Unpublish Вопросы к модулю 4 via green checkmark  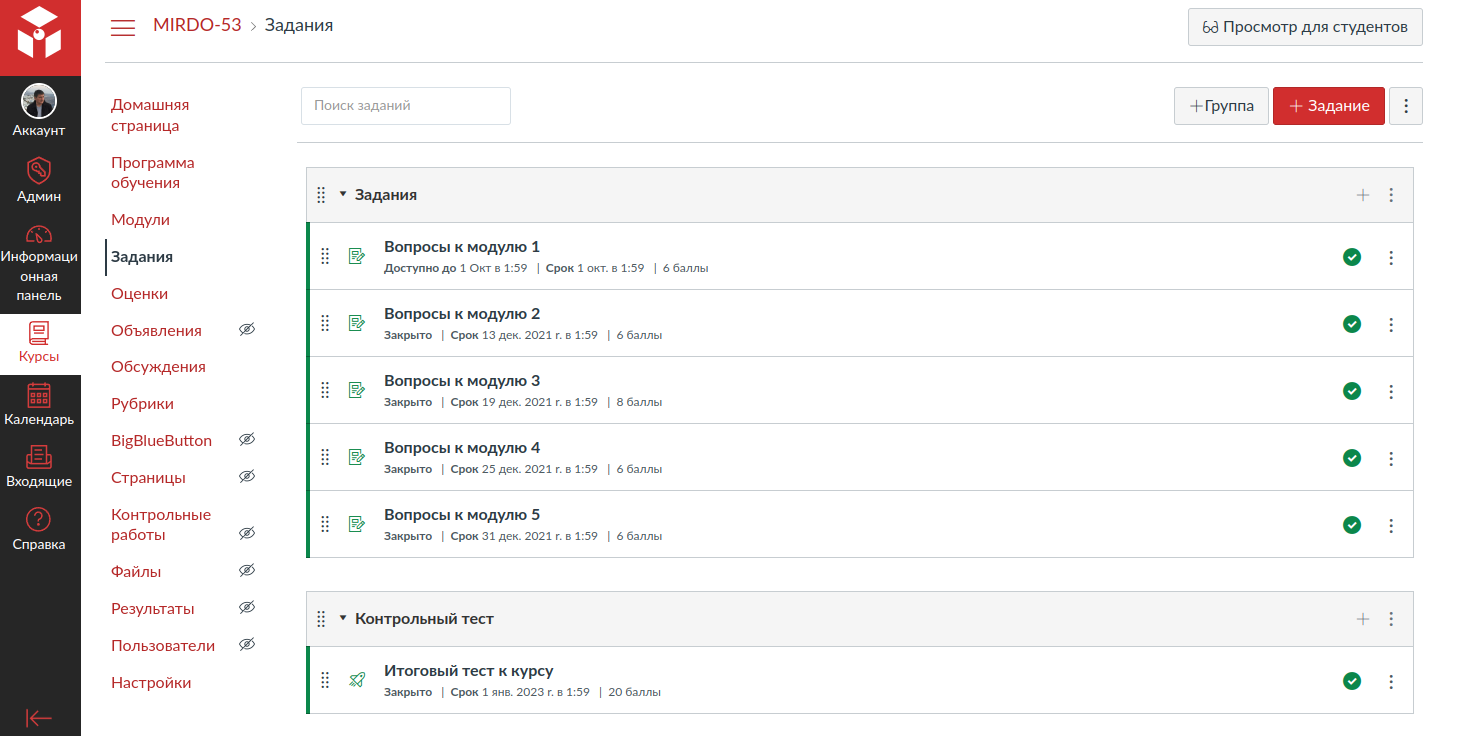[1352, 458]
